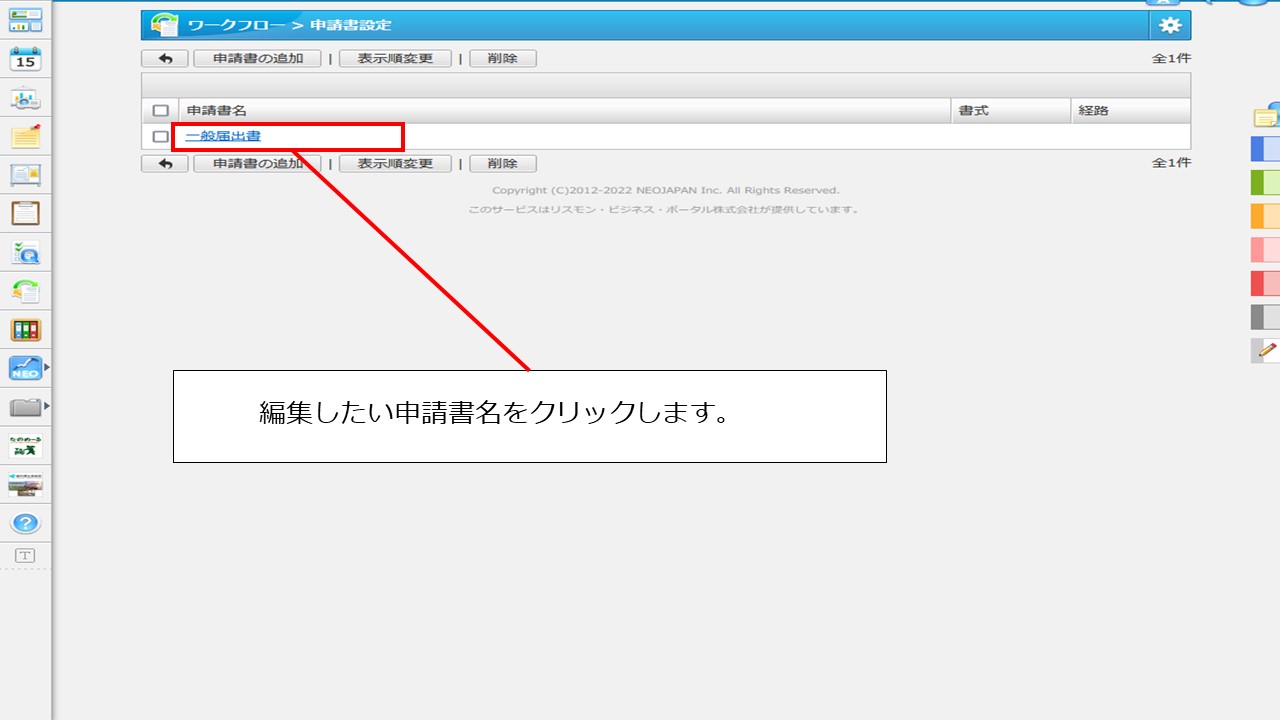This screenshot has height=720, width=1280.
Task: Click 削除 above the table
Action: (x=503, y=59)
